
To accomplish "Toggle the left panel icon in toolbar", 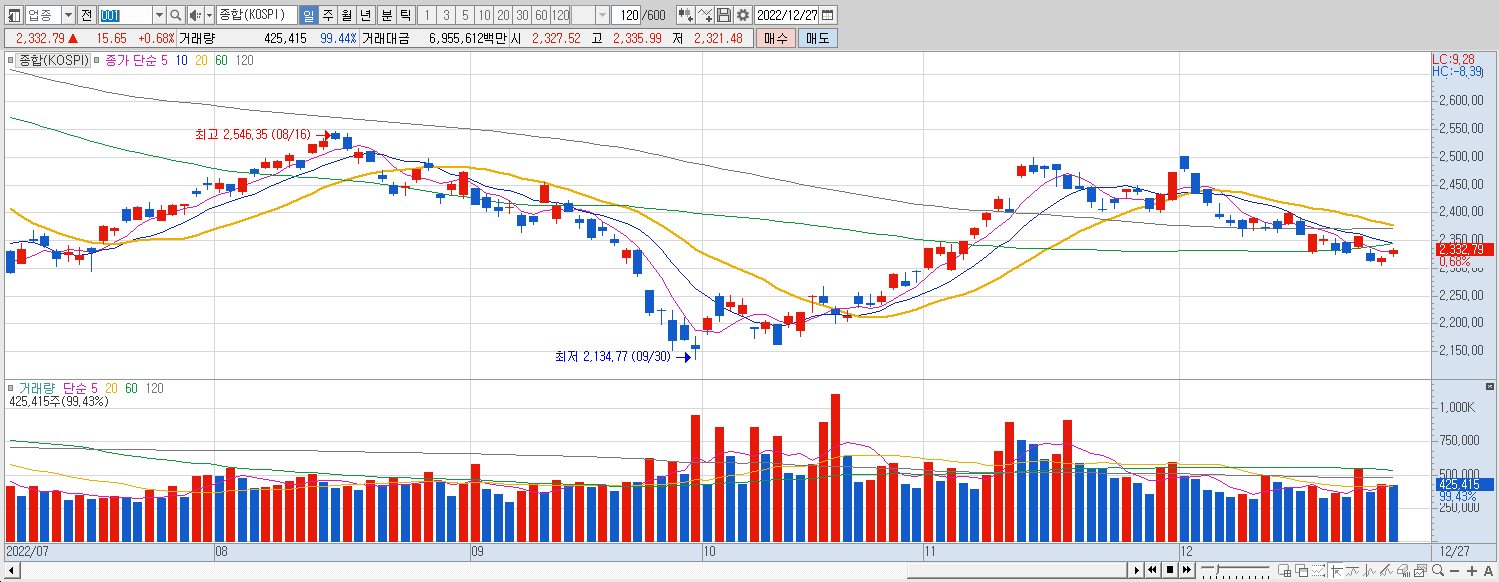I will [14, 15].
